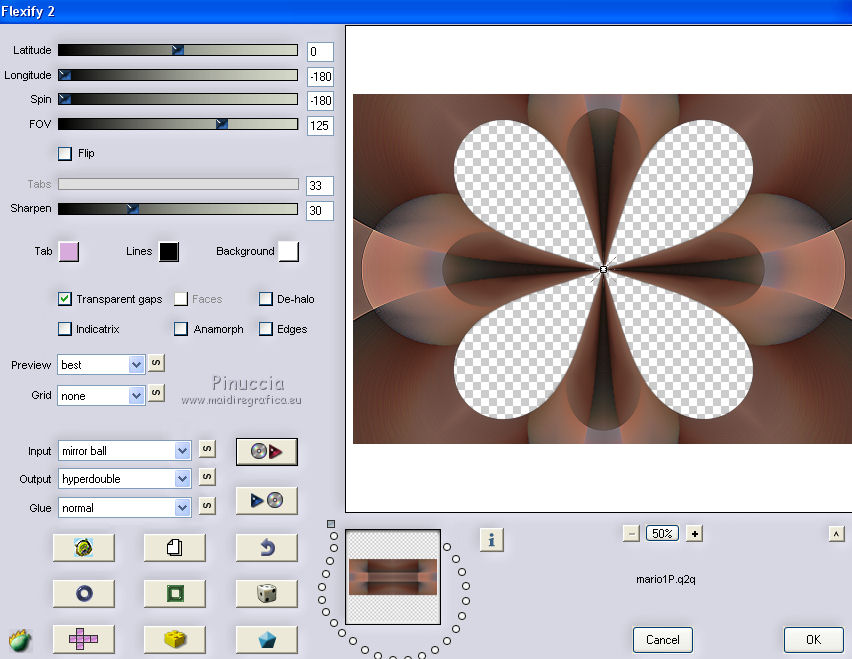Zoom out with the minus button

pyautogui.click(x=631, y=534)
